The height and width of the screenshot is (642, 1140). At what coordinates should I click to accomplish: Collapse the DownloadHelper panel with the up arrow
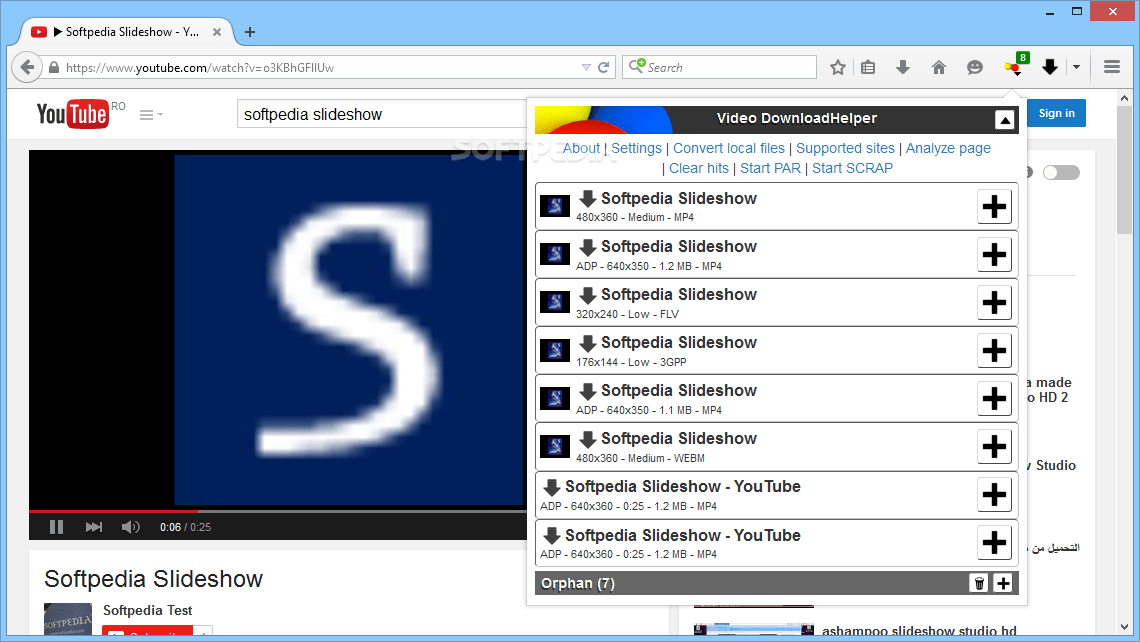click(1003, 119)
